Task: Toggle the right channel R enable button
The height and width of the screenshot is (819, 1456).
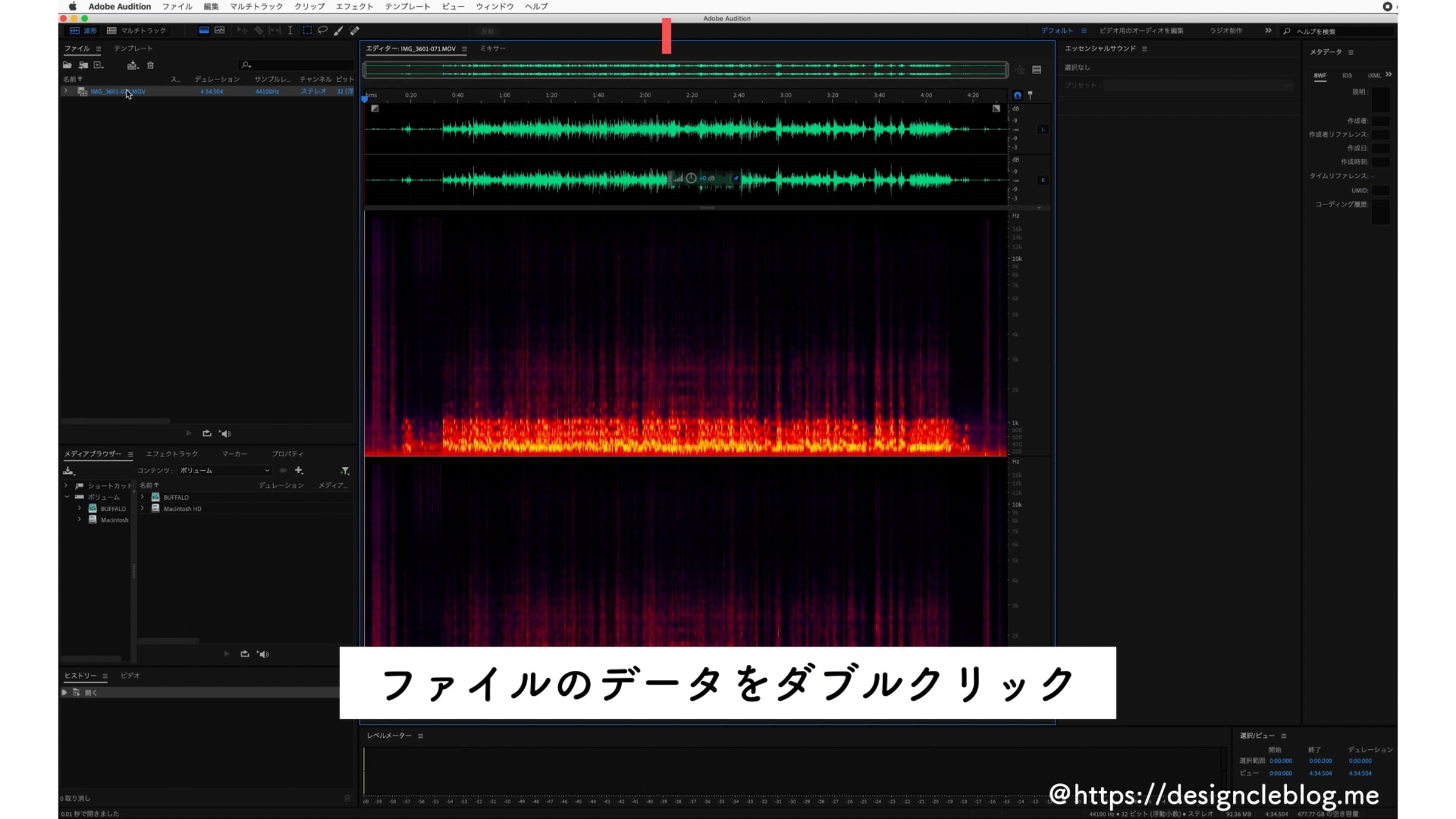Action: point(1043,180)
